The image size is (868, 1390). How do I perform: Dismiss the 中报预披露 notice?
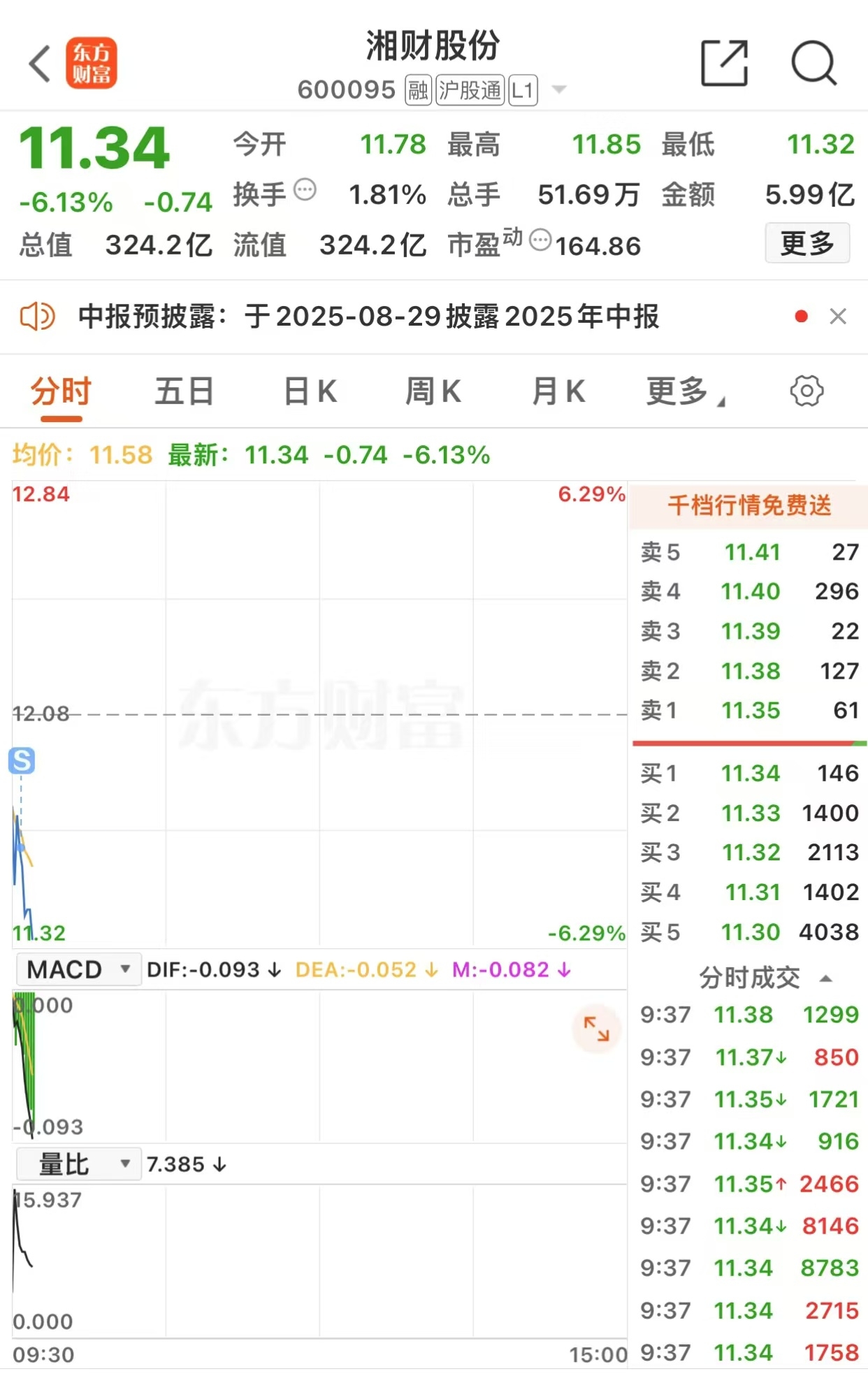pos(838,317)
